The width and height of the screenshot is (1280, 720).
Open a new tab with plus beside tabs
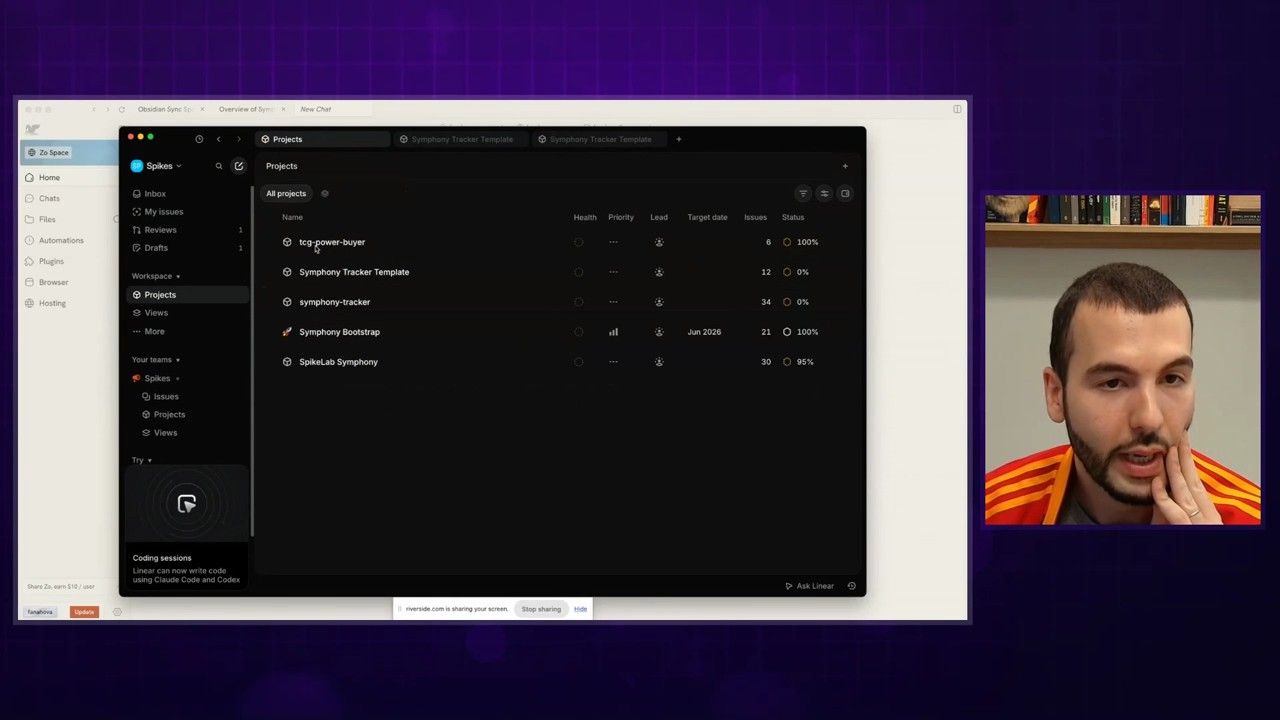678,139
